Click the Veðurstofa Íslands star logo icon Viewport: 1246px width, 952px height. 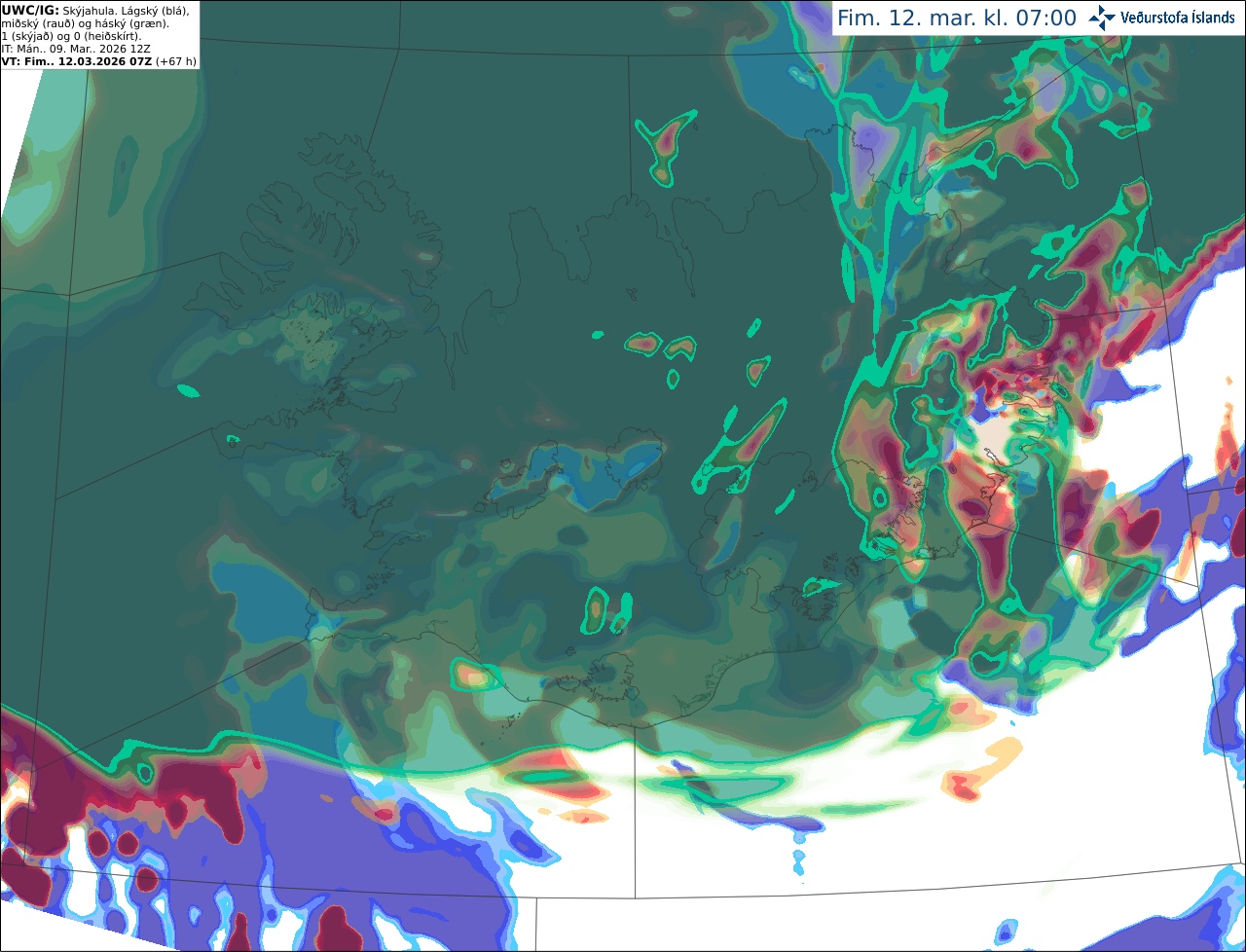coord(1103,18)
